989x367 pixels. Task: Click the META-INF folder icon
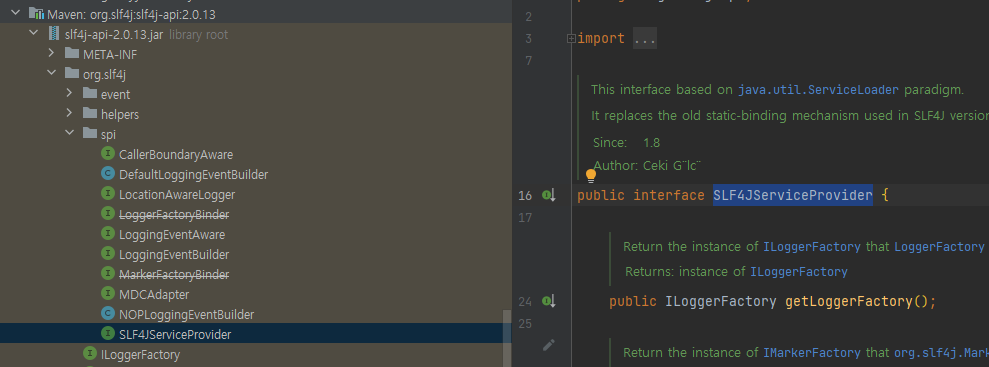point(72,54)
